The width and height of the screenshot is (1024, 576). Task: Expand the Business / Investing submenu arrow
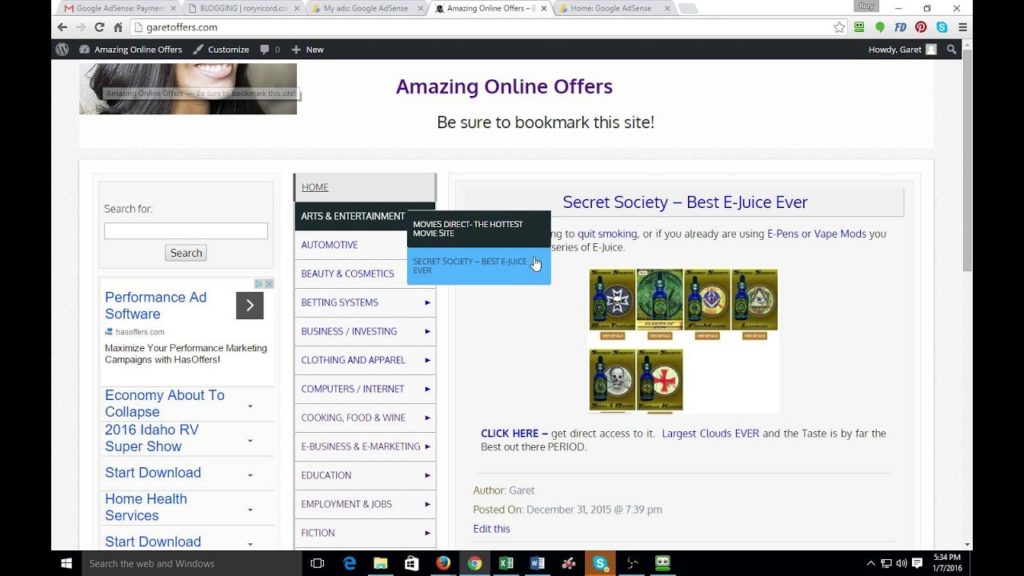[x=427, y=331]
